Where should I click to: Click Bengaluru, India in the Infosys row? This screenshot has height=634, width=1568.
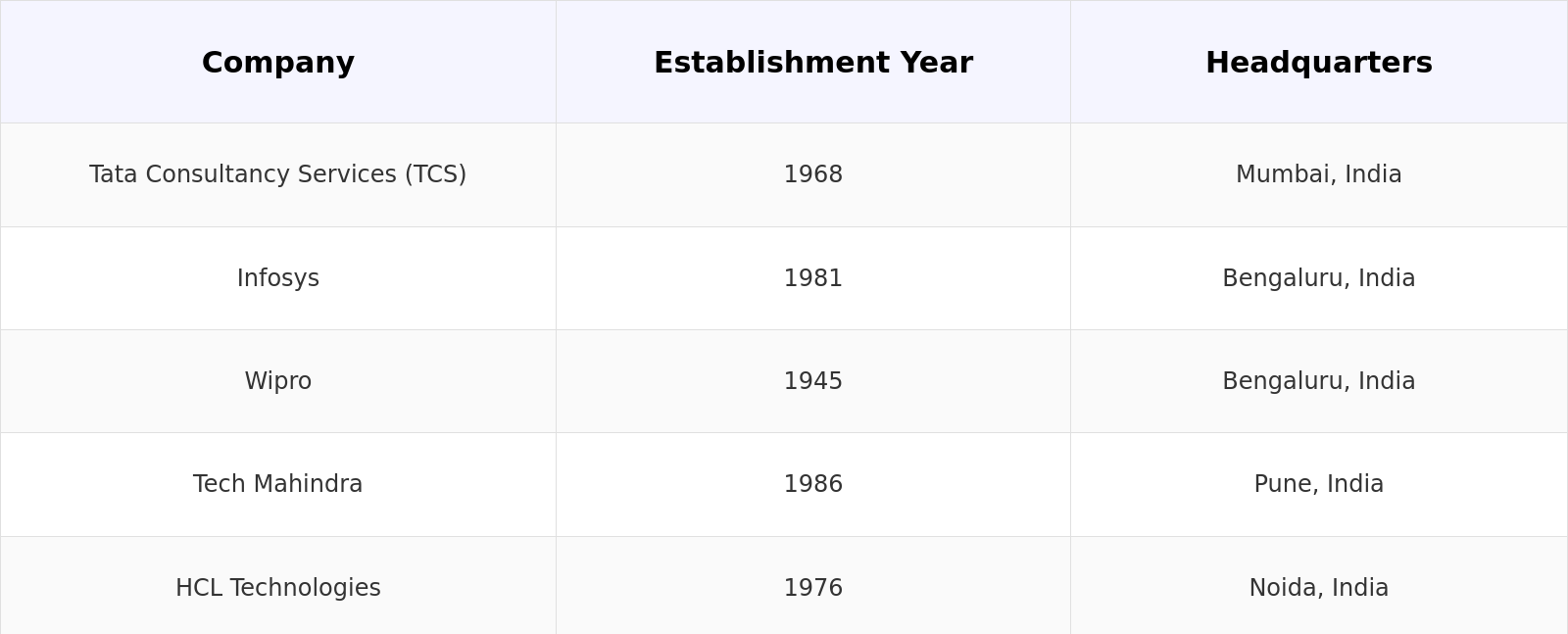click(1318, 278)
